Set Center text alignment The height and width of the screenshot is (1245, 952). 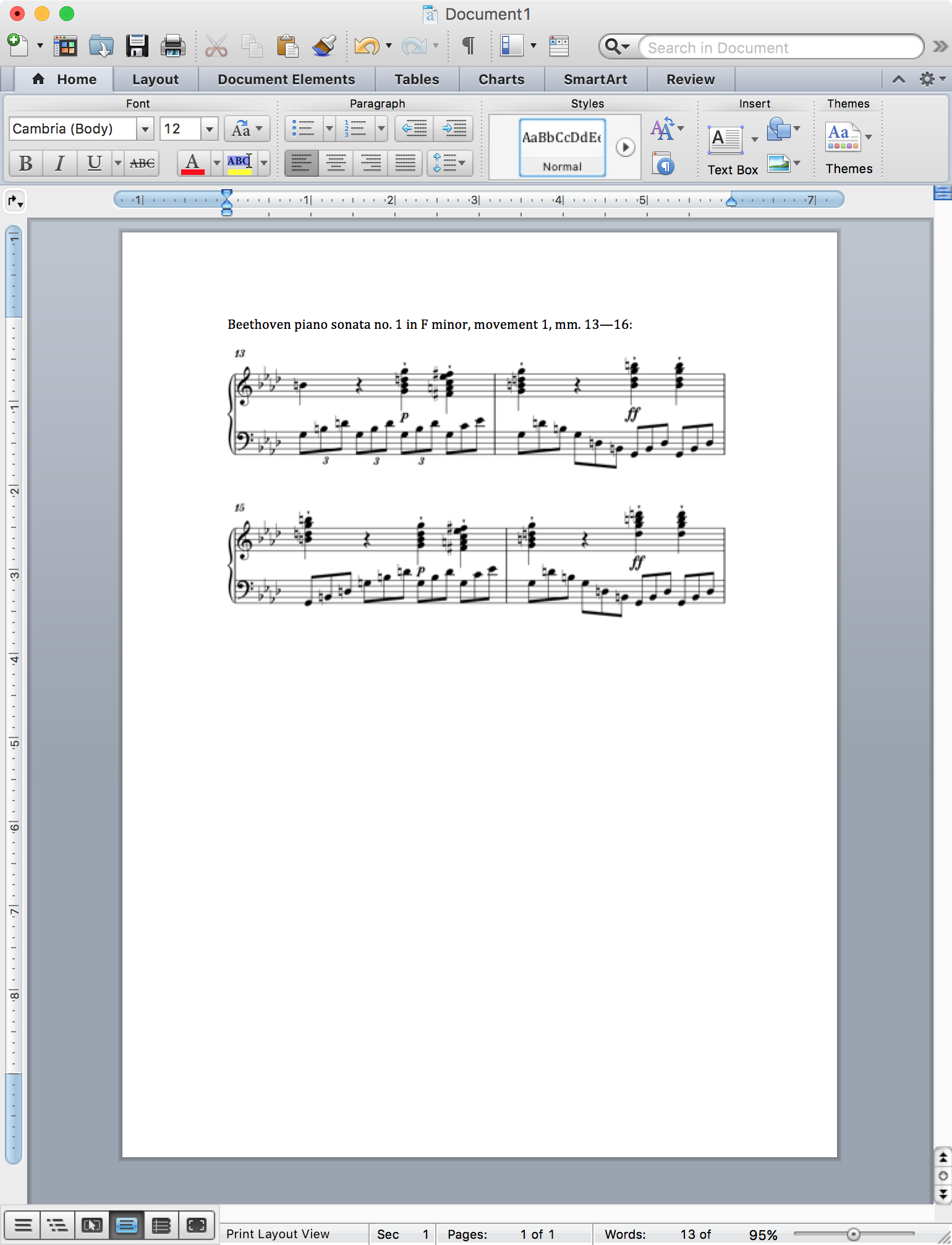336,163
